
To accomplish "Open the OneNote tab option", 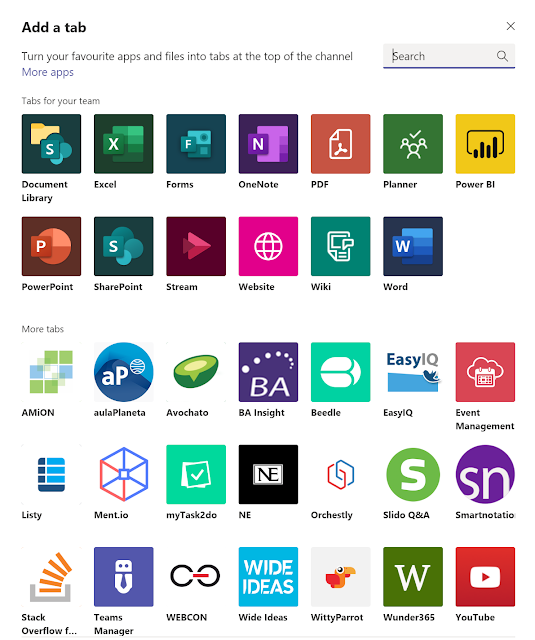I will pyautogui.click(x=268, y=144).
